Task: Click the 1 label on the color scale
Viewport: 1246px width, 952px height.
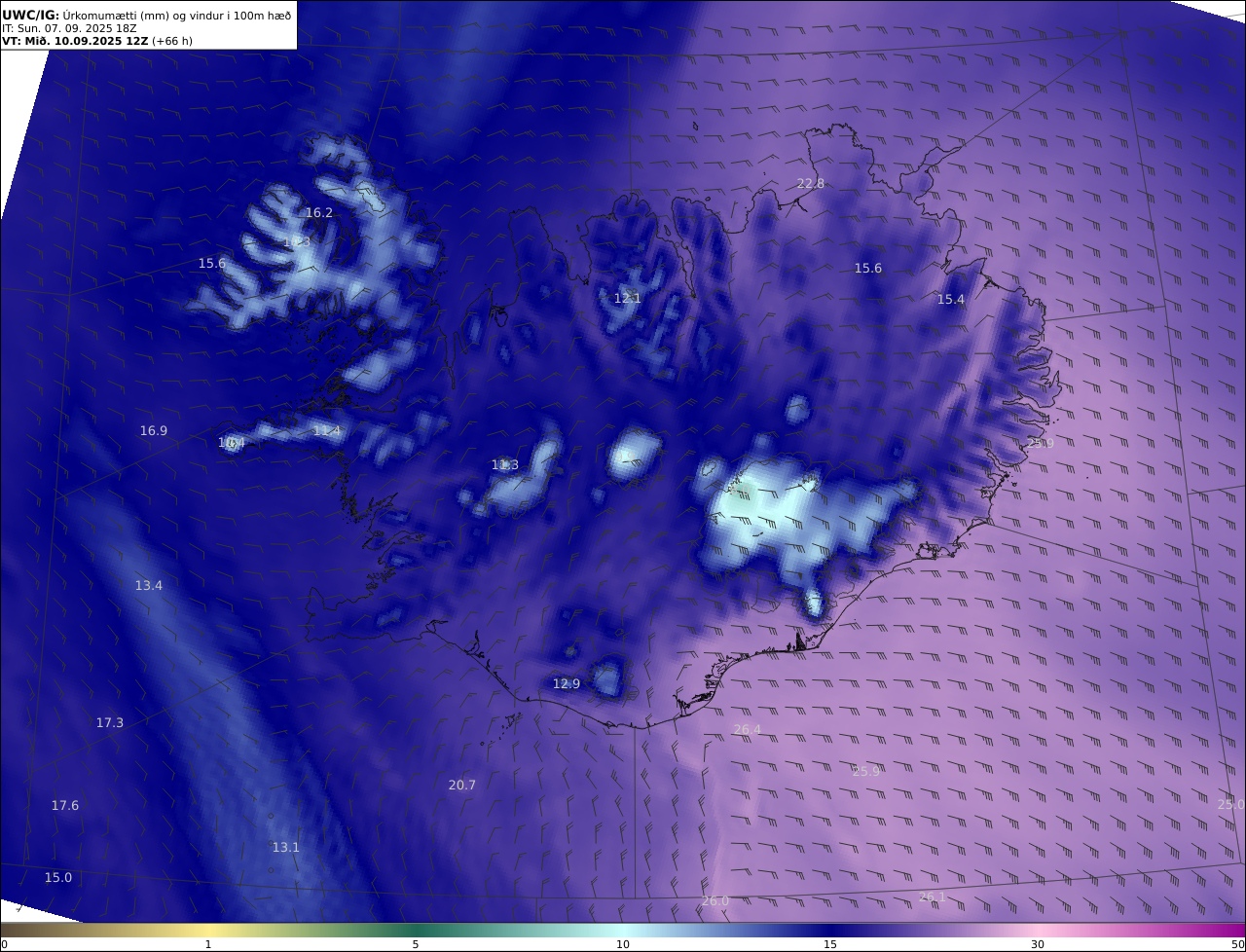Action: pyautogui.click(x=208, y=944)
